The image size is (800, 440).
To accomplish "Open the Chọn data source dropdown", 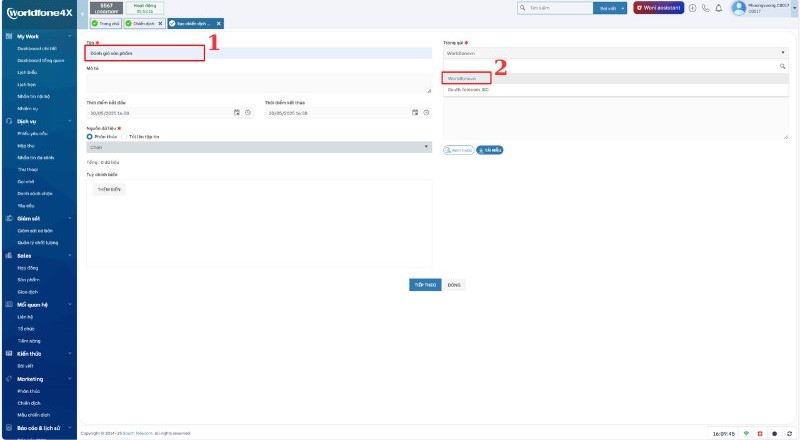I will click(x=258, y=146).
